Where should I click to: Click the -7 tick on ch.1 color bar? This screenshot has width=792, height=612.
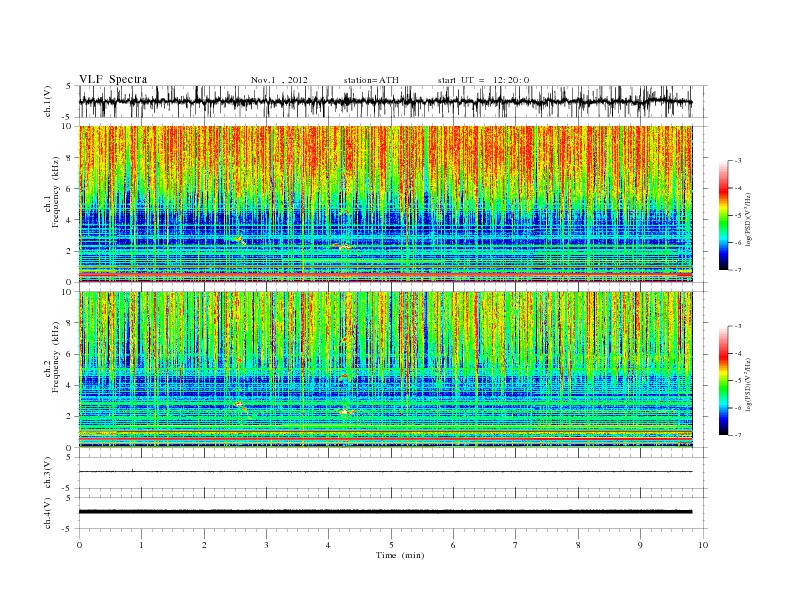(x=738, y=270)
